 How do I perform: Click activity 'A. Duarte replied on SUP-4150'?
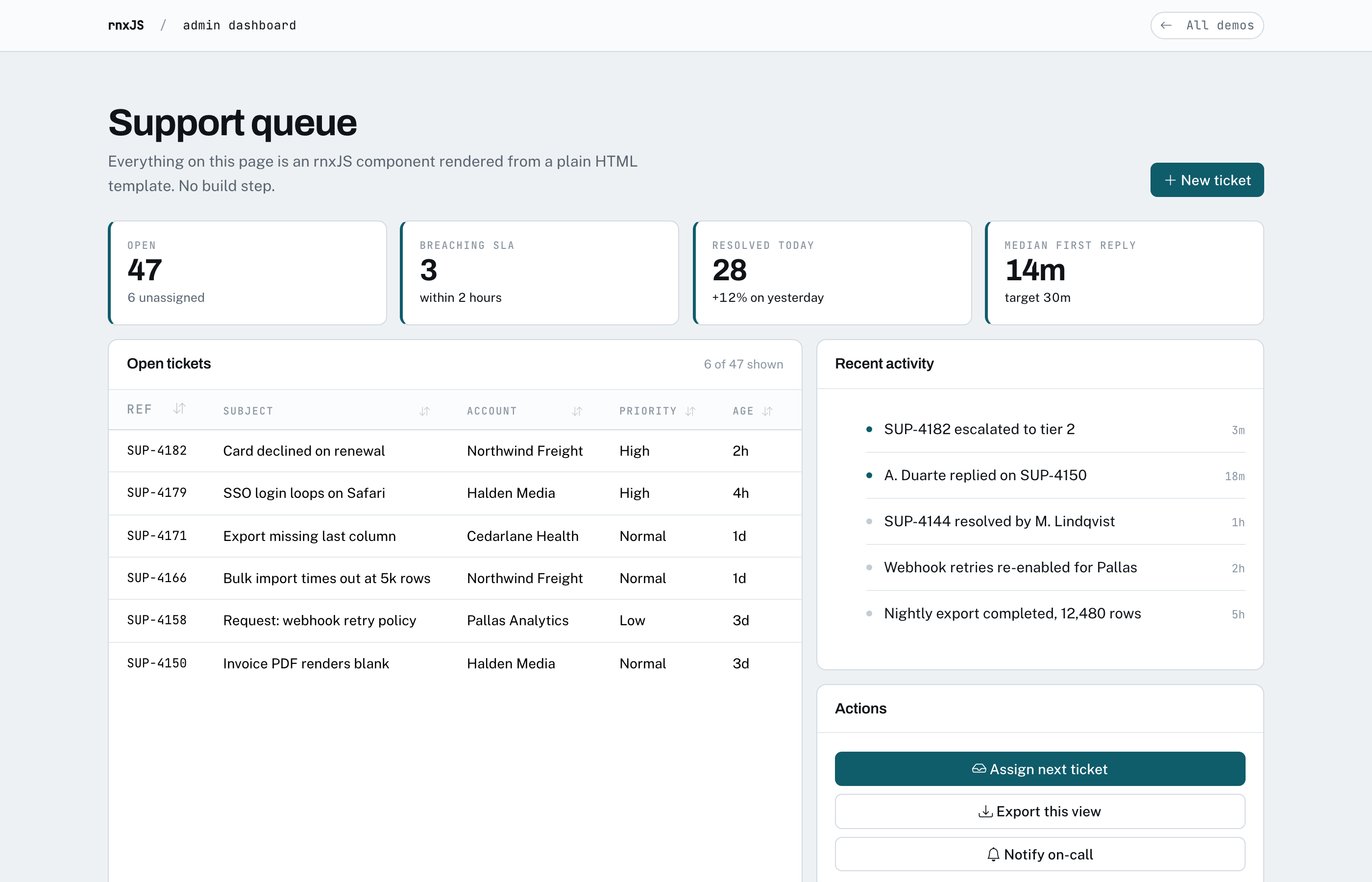(985, 475)
